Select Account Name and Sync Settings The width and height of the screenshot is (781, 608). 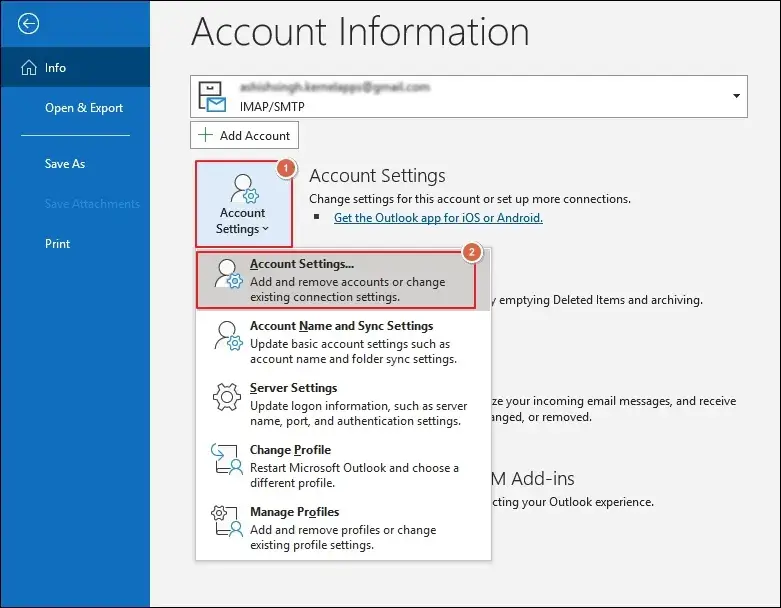(x=343, y=342)
